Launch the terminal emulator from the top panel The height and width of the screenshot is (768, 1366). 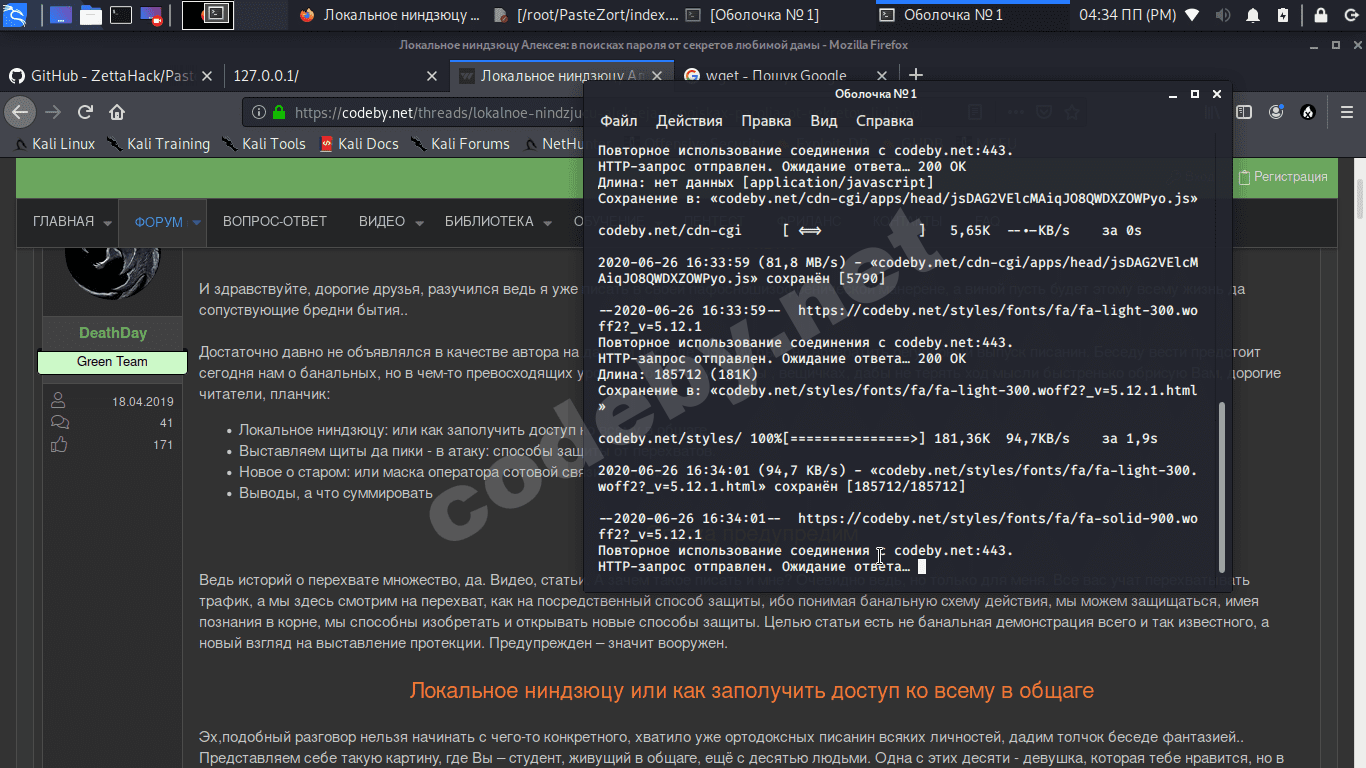(121, 15)
